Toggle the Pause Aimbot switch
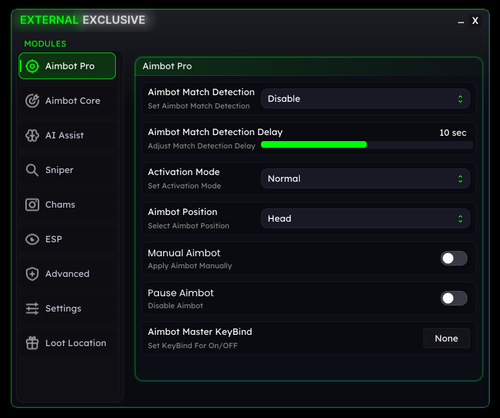The height and width of the screenshot is (418, 500). (454, 298)
